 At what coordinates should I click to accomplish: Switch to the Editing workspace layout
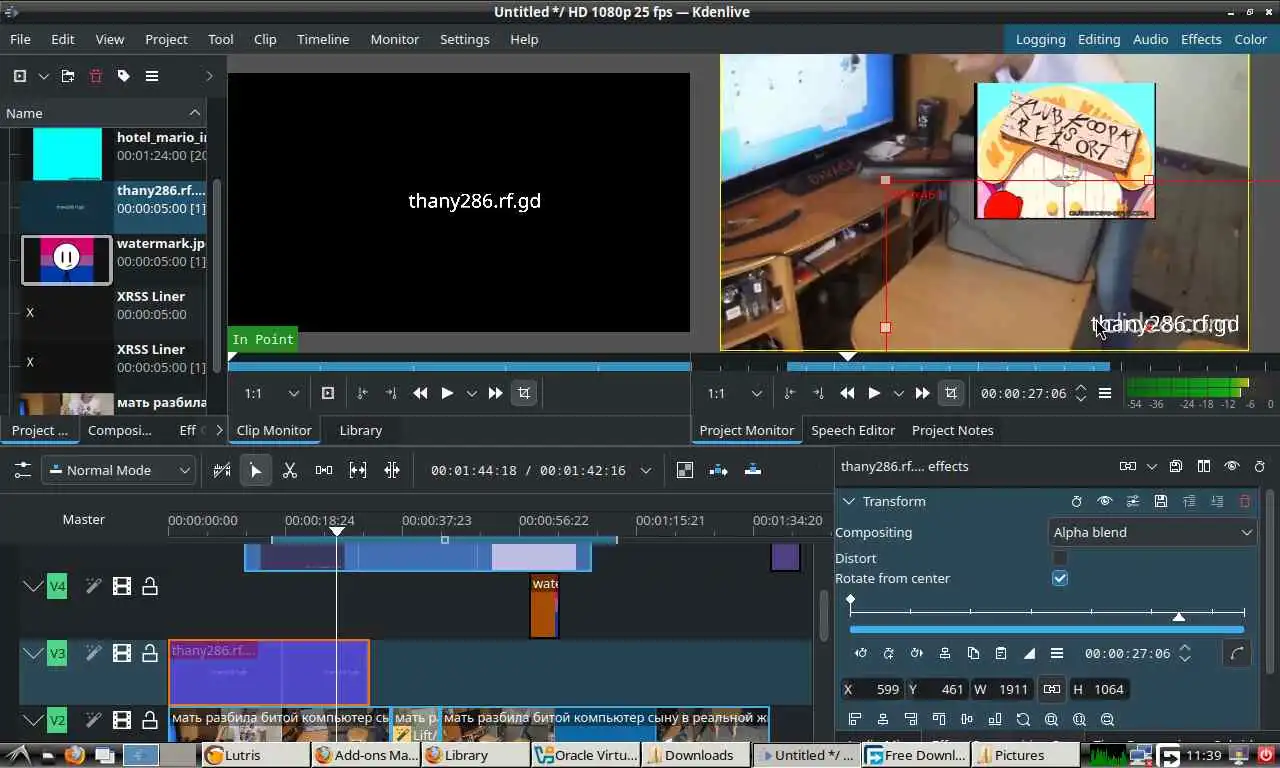tap(1099, 39)
